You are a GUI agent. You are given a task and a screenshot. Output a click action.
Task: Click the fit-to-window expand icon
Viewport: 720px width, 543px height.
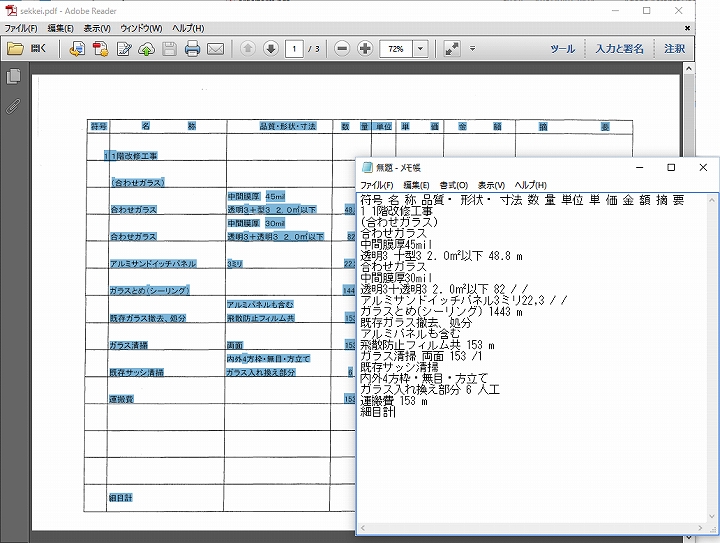(452, 49)
